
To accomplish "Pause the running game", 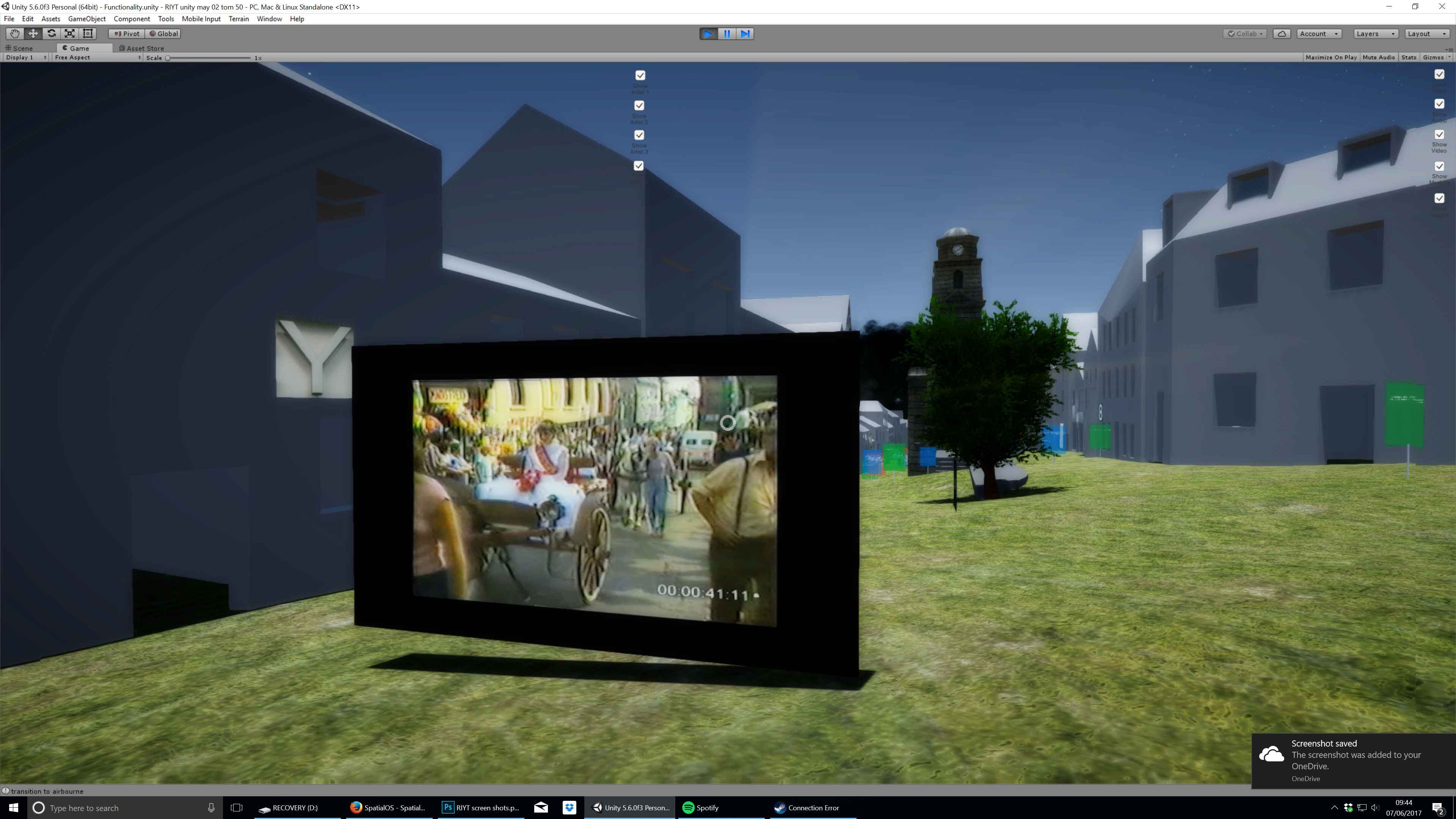I will pyautogui.click(x=727, y=34).
